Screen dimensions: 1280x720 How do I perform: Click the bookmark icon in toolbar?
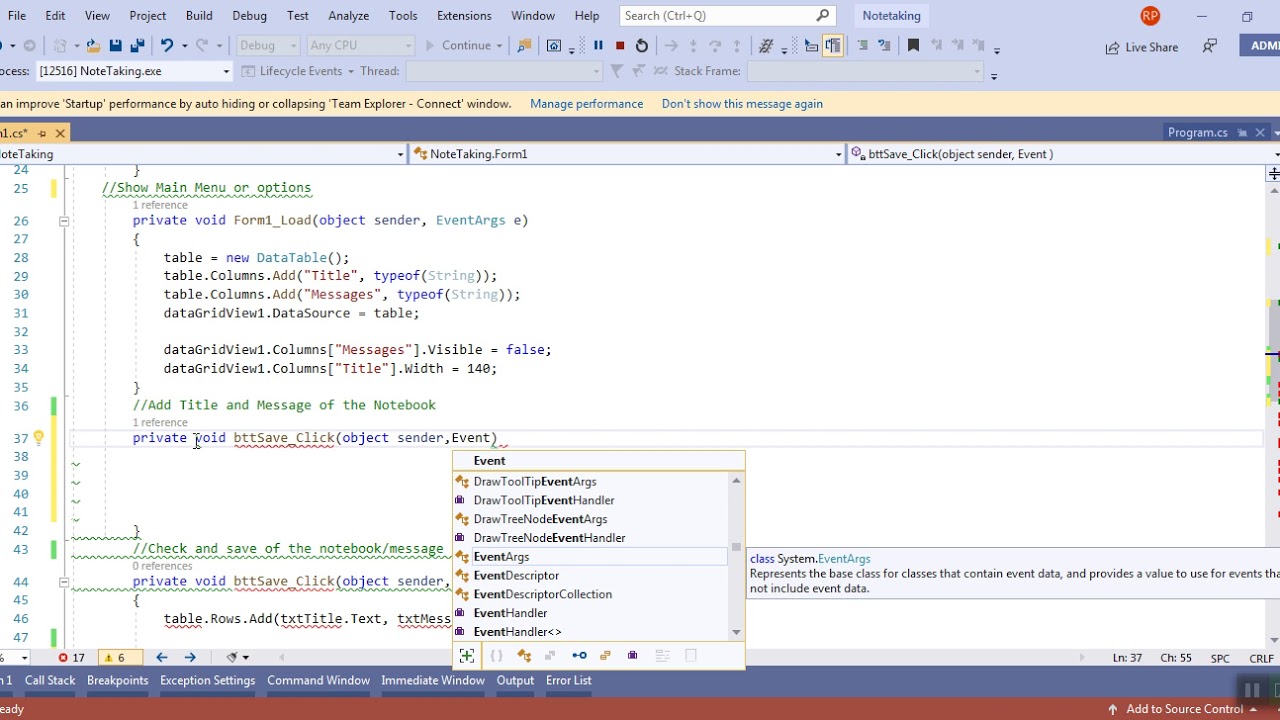click(x=913, y=45)
